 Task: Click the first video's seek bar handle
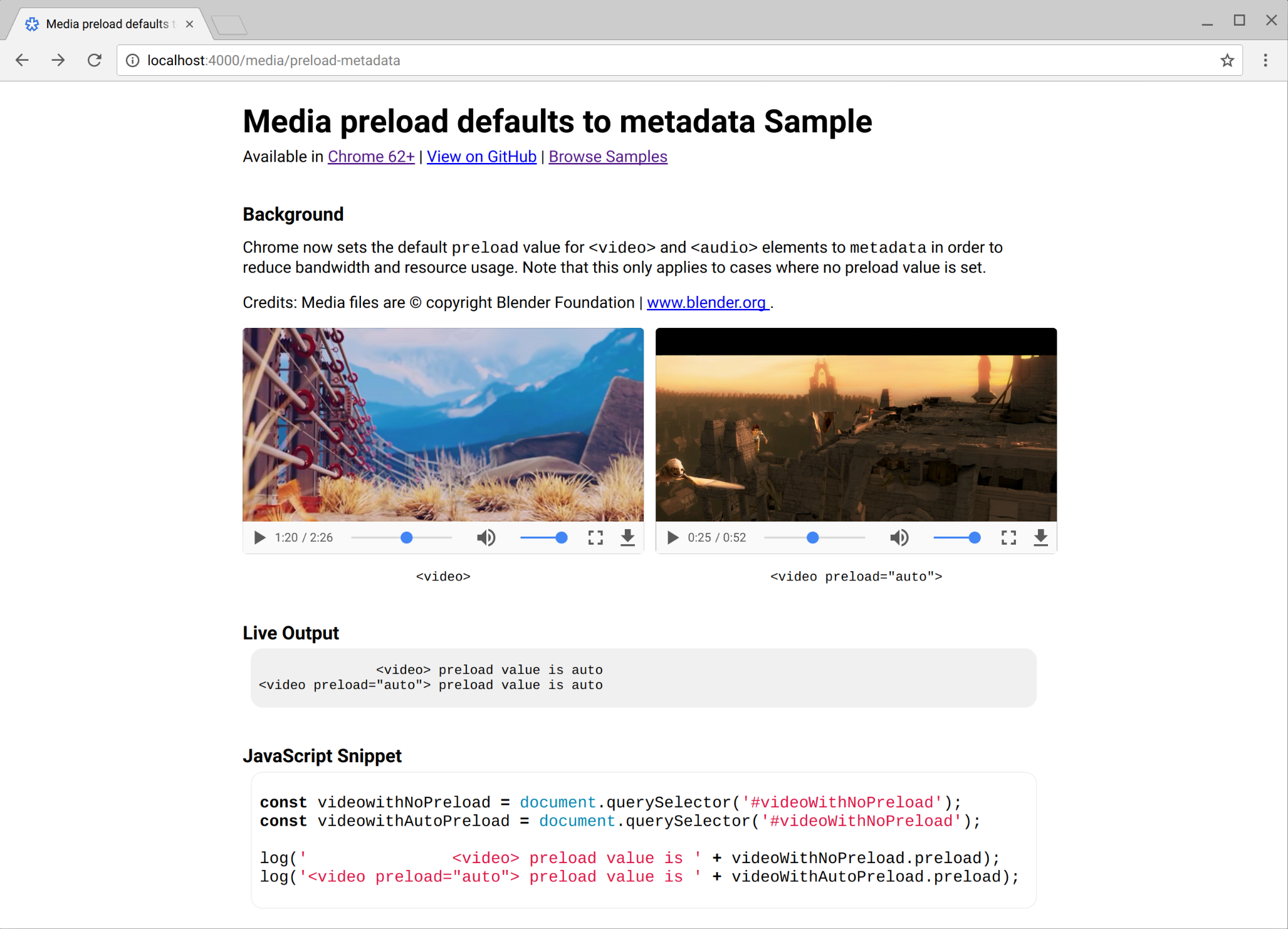[406, 537]
